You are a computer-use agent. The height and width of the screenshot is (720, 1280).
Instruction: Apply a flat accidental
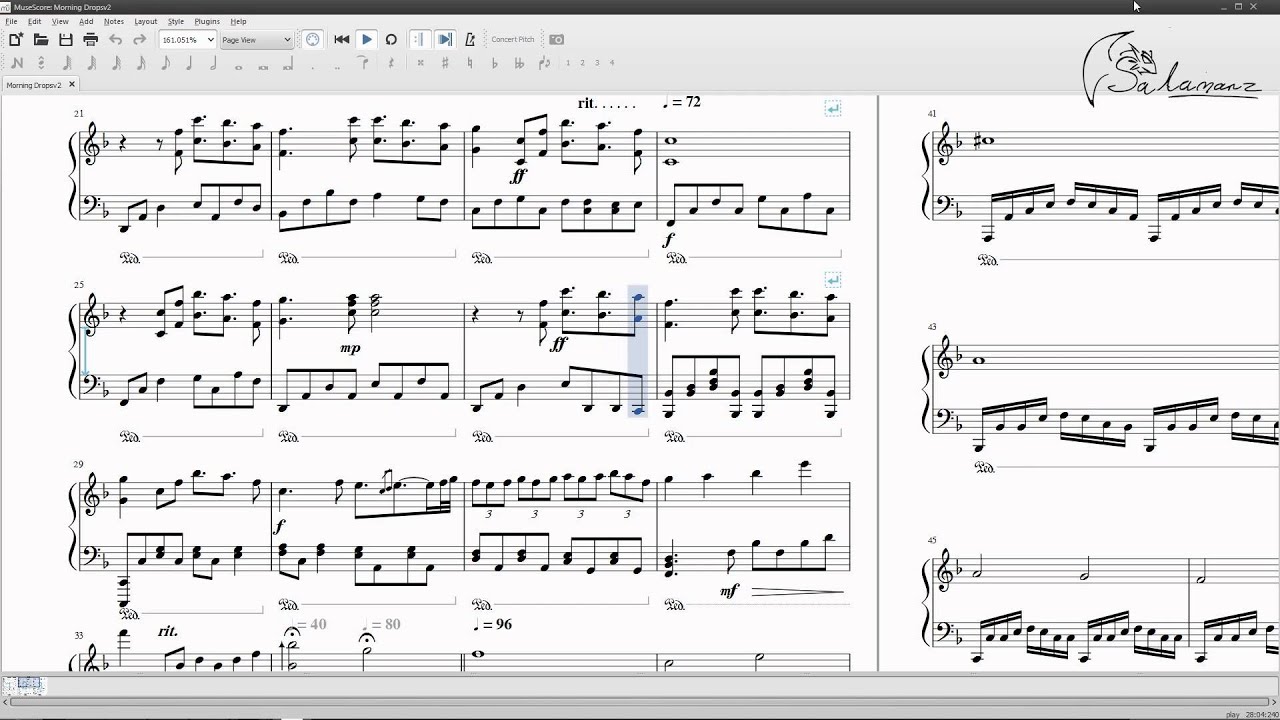pyautogui.click(x=494, y=63)
